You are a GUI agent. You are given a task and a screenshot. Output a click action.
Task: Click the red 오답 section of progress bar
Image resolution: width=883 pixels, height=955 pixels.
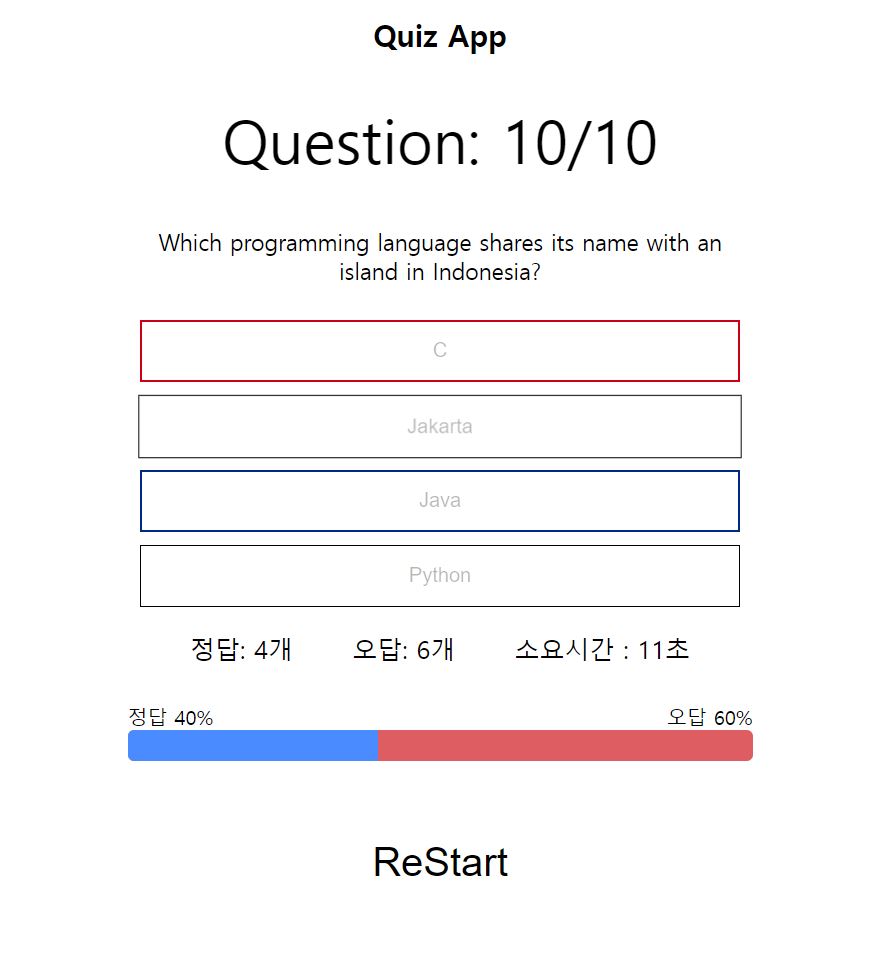coord(565,745)
